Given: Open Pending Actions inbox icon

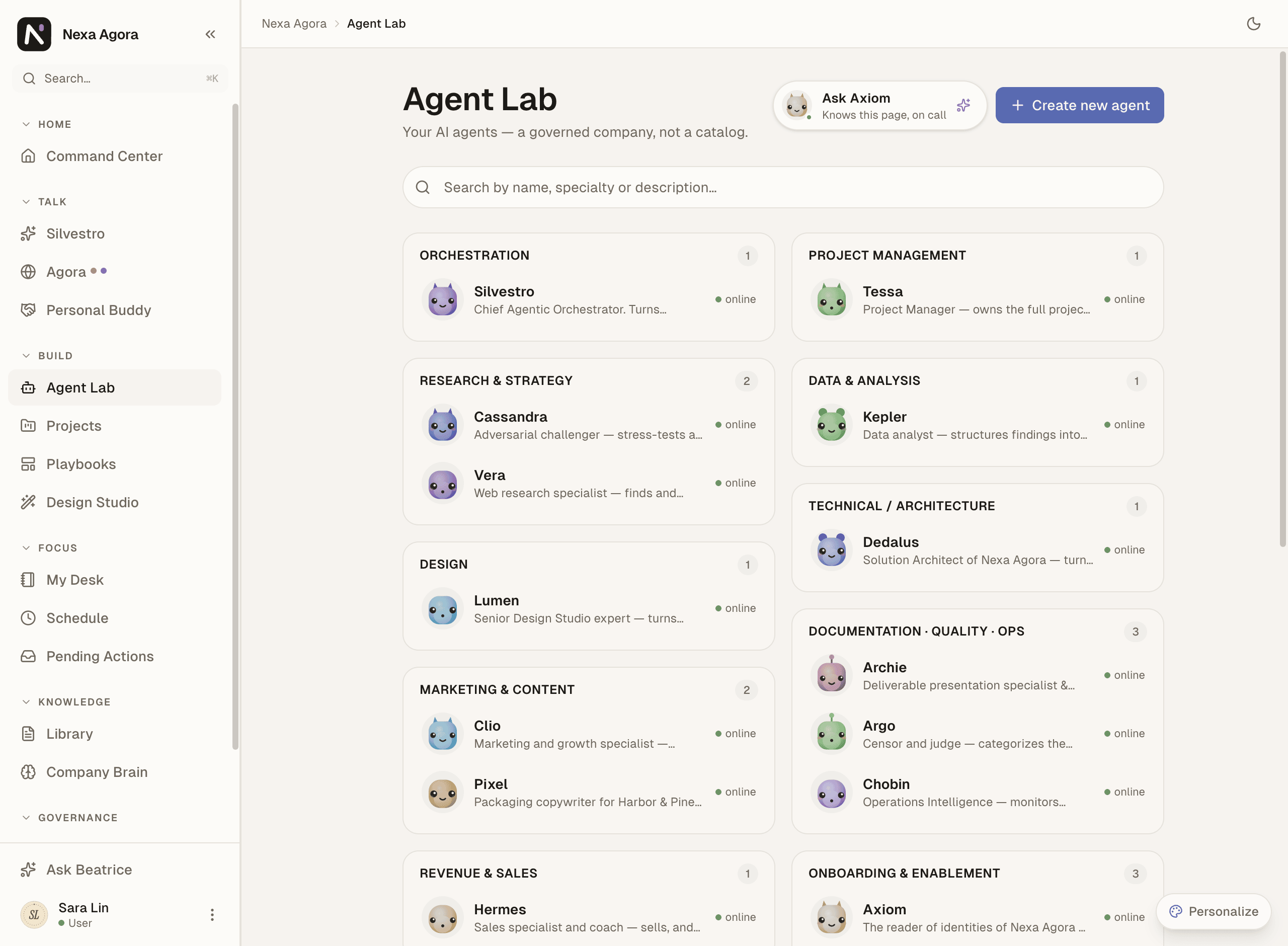Looking at the screenshot, I should coord(28,656).
